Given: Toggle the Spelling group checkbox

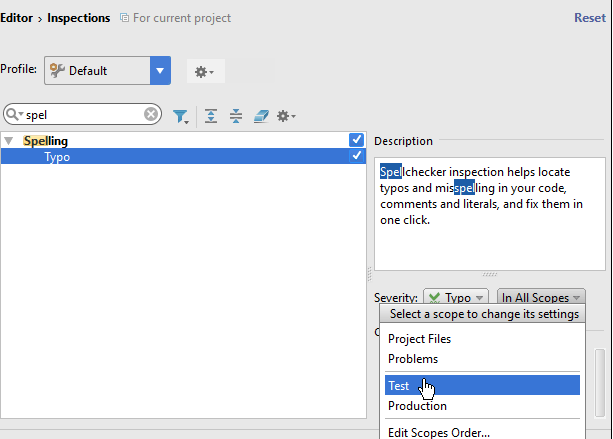Looking at the screenshot, I should point(357,140).
